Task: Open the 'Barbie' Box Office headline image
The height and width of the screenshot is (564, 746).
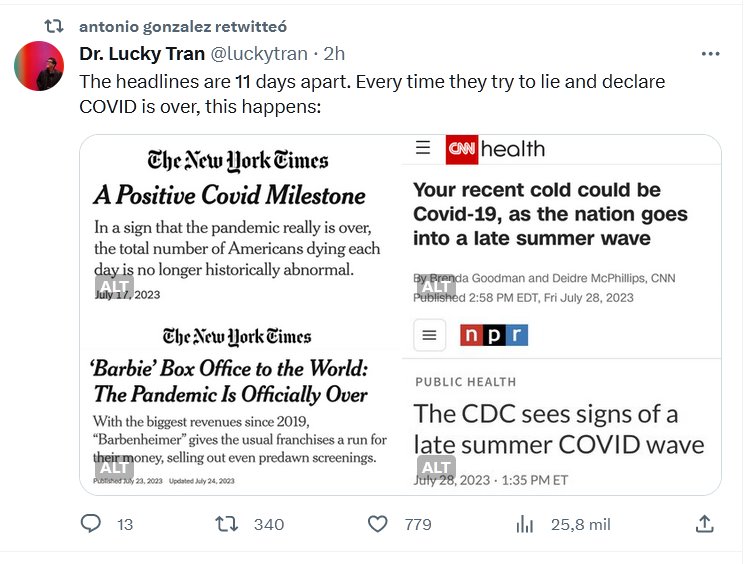Action: coord(240,400)
